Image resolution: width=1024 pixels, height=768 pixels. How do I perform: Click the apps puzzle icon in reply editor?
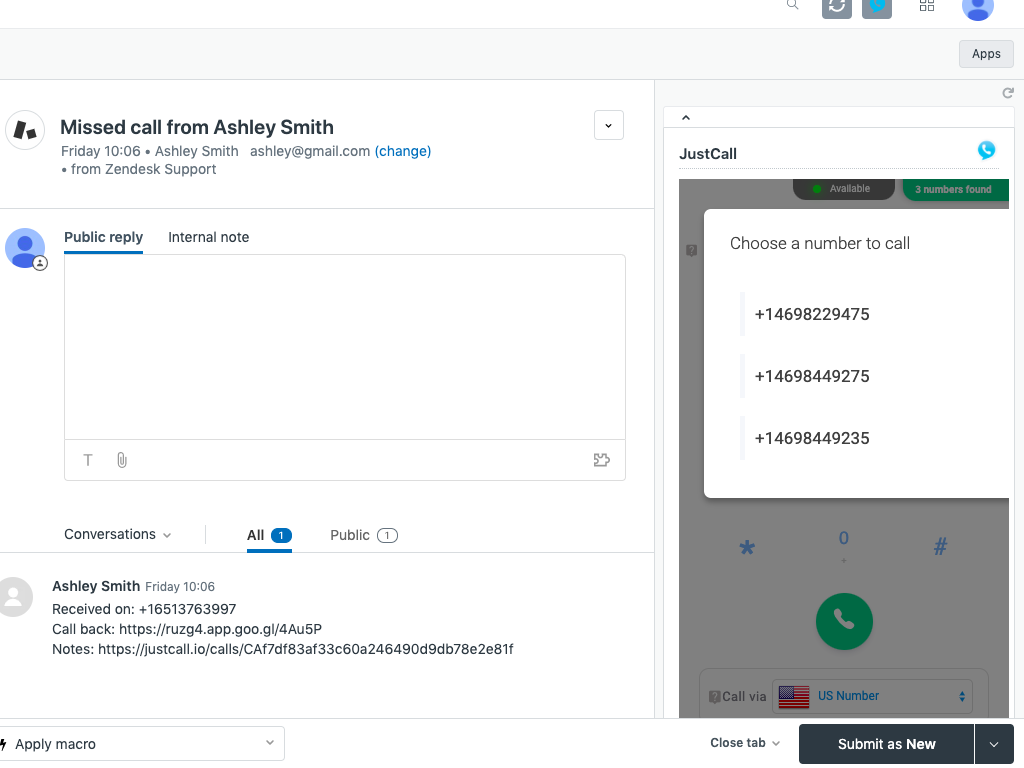(601, 460)
